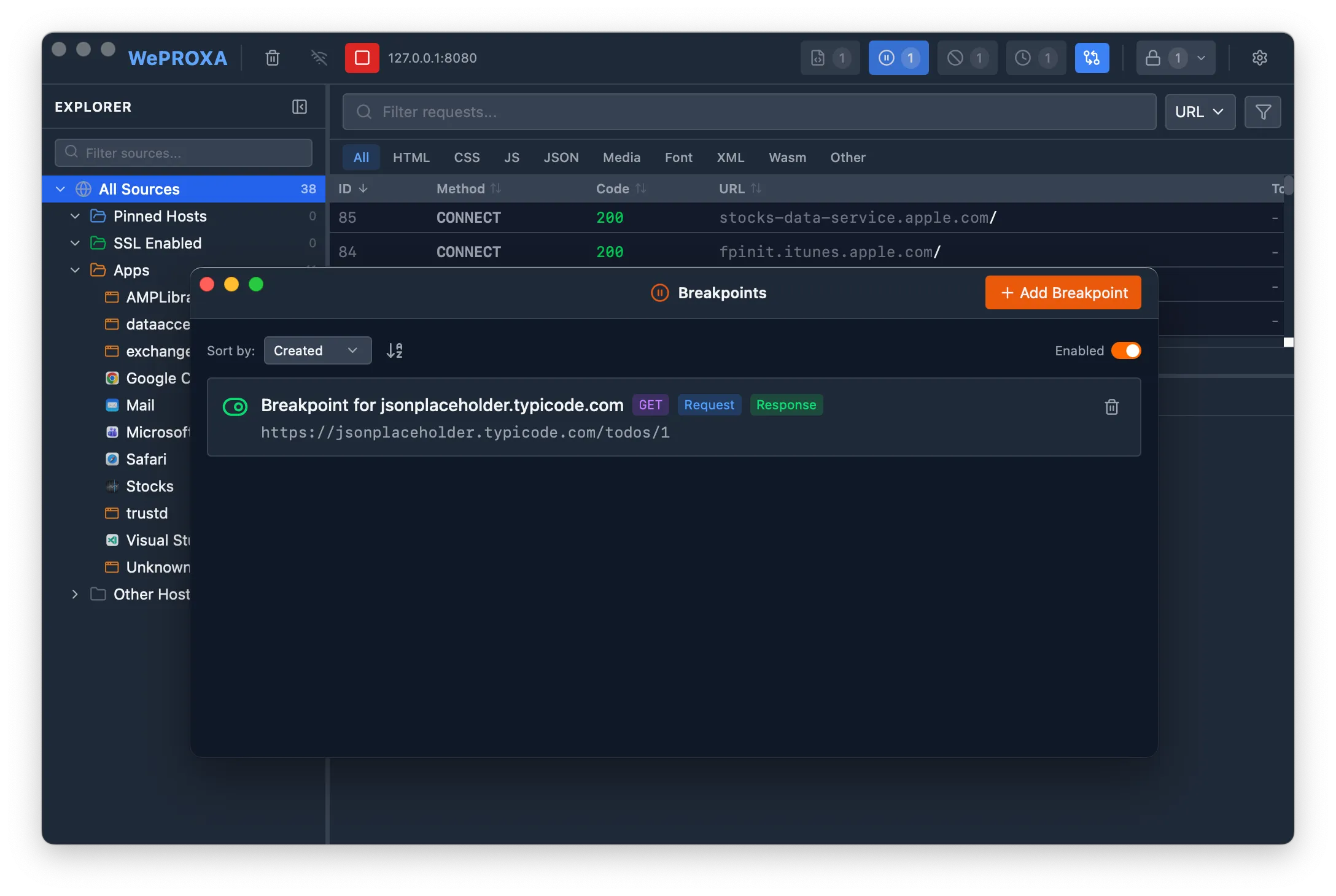Image resolution: width=1336 pixels, height=896 pixels.
Task: Delete the jsonplaceholder breakpoint with trash icon
Action: [1112, 407]
